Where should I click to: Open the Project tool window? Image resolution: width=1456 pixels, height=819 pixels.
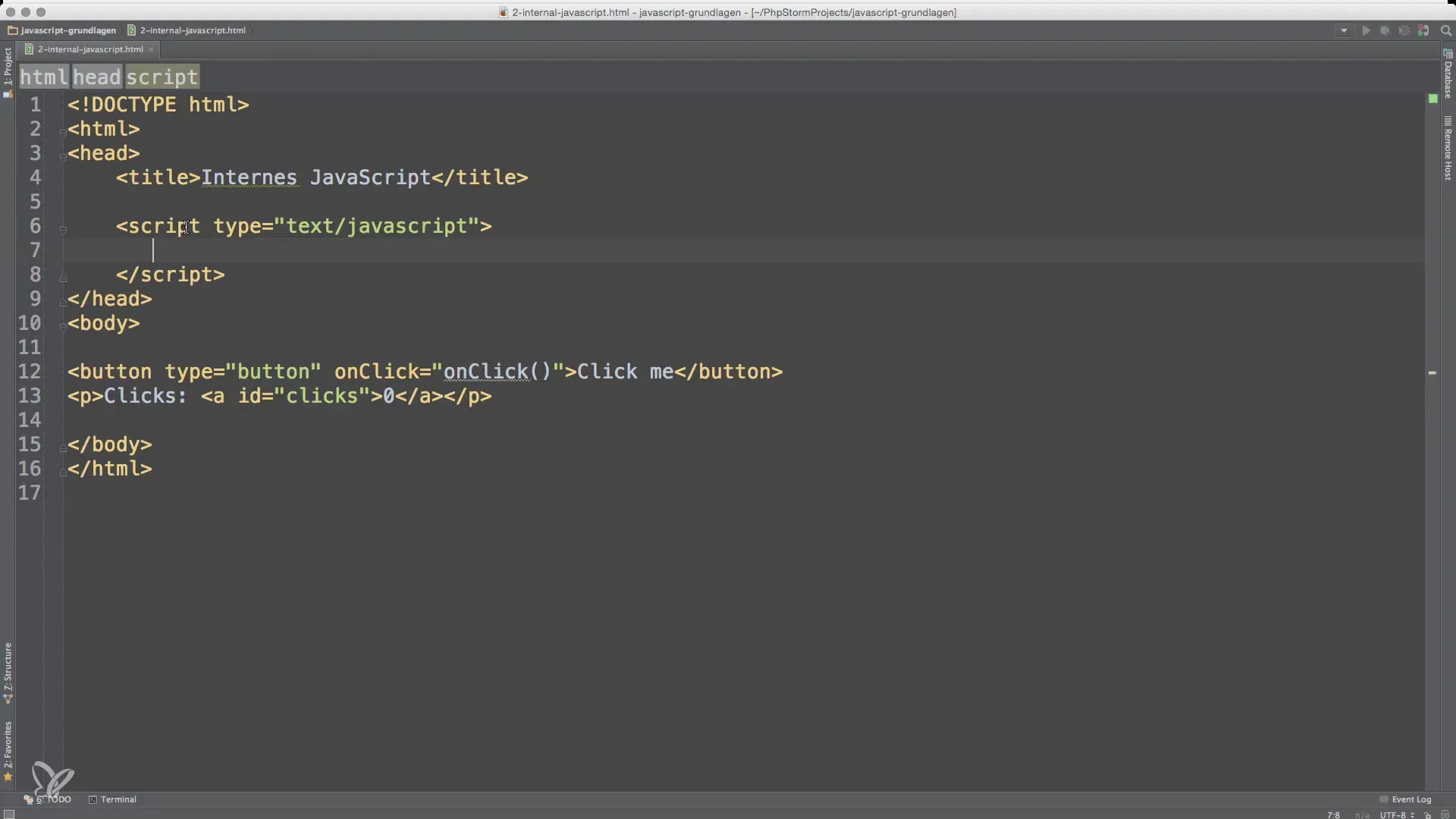8,72
